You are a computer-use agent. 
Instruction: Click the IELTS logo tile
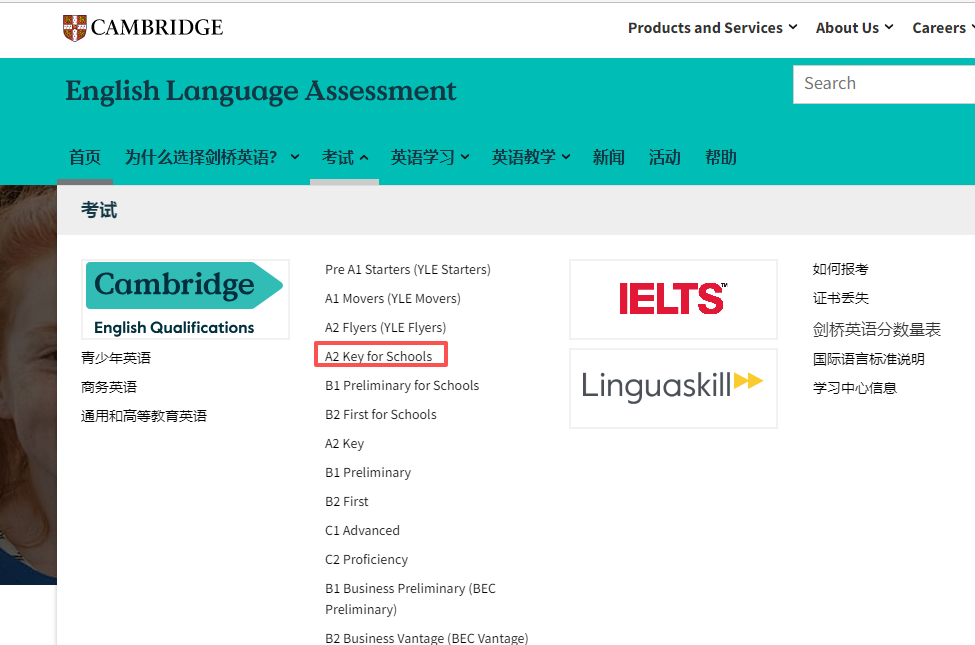(x=672, y=299)
